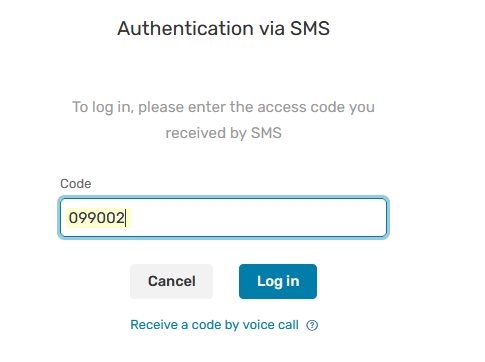Click the Code label above the field
Image resolution: width=485 pixels, height=362 pixels.
point(75,184)
